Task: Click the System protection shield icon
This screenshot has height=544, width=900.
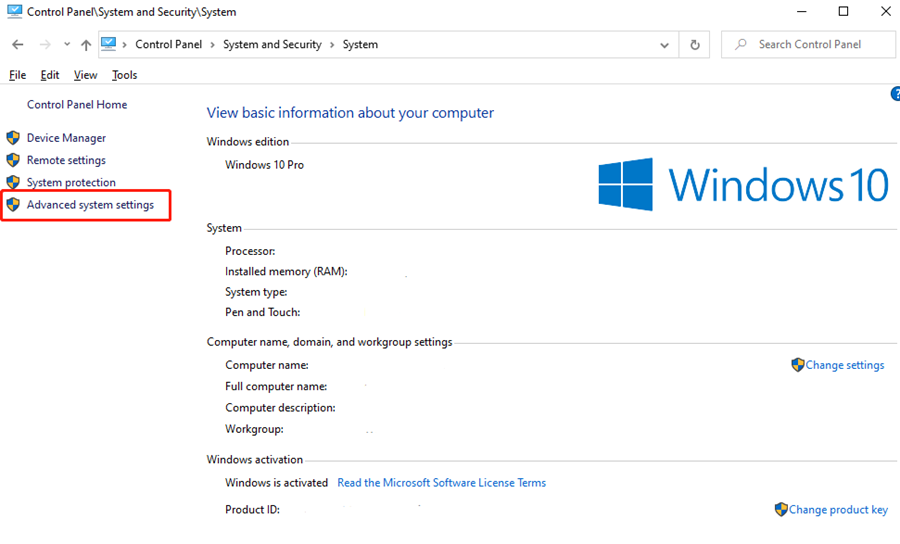Action: (x=13, y=182)
